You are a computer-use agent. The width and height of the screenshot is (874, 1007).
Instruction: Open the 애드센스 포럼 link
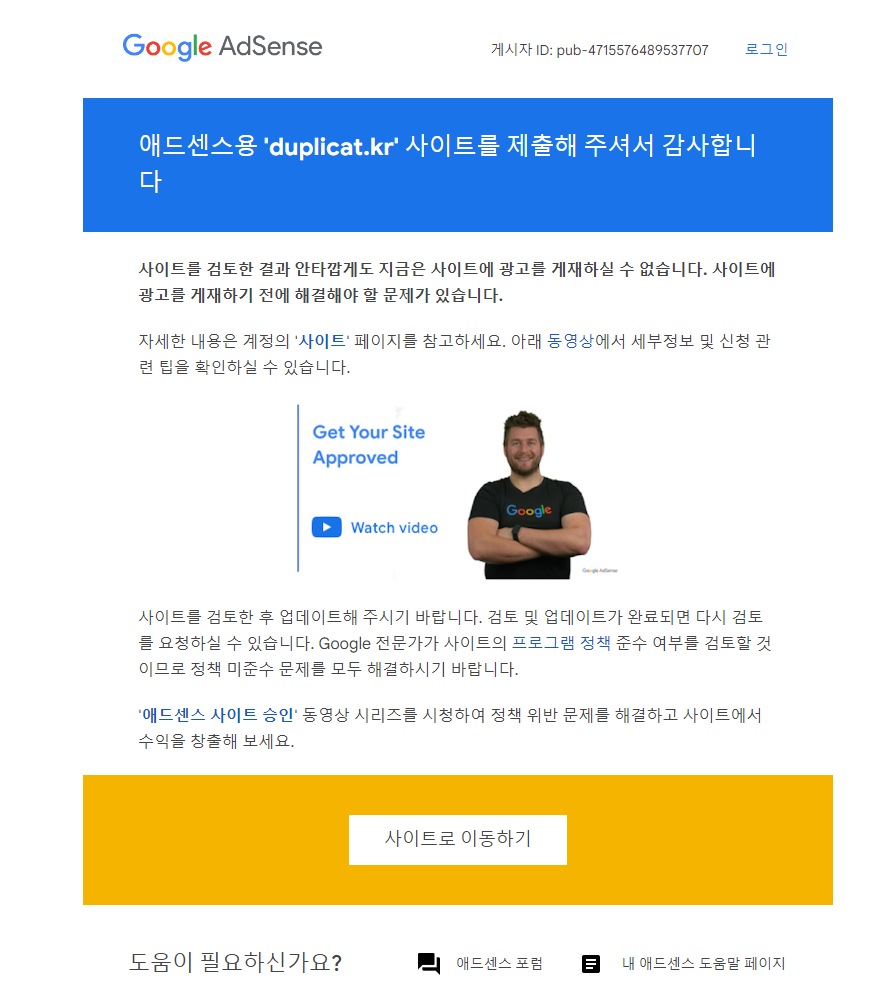pos(499,963)
